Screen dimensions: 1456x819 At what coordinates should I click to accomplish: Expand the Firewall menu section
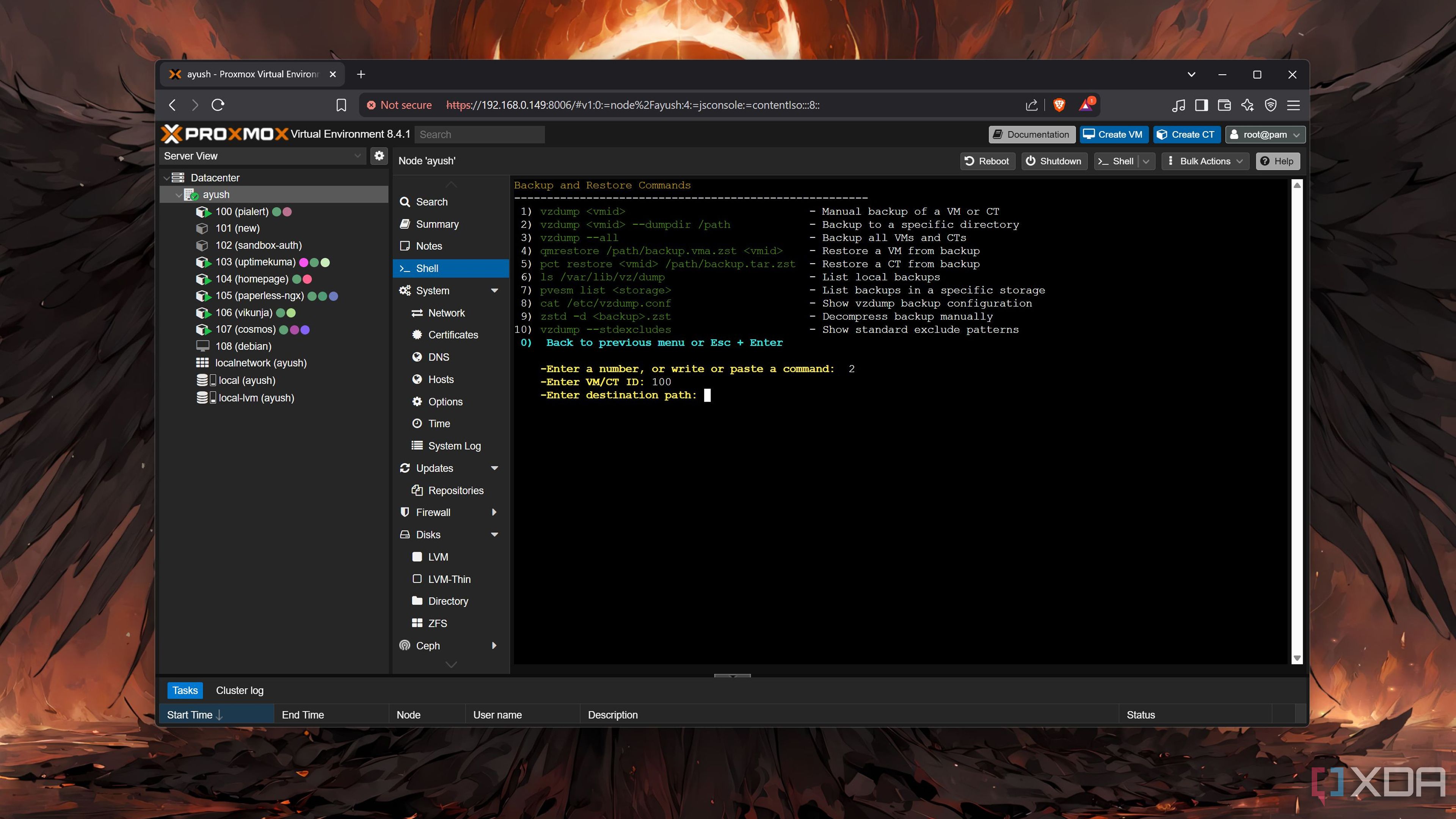[x=494, y=512]
